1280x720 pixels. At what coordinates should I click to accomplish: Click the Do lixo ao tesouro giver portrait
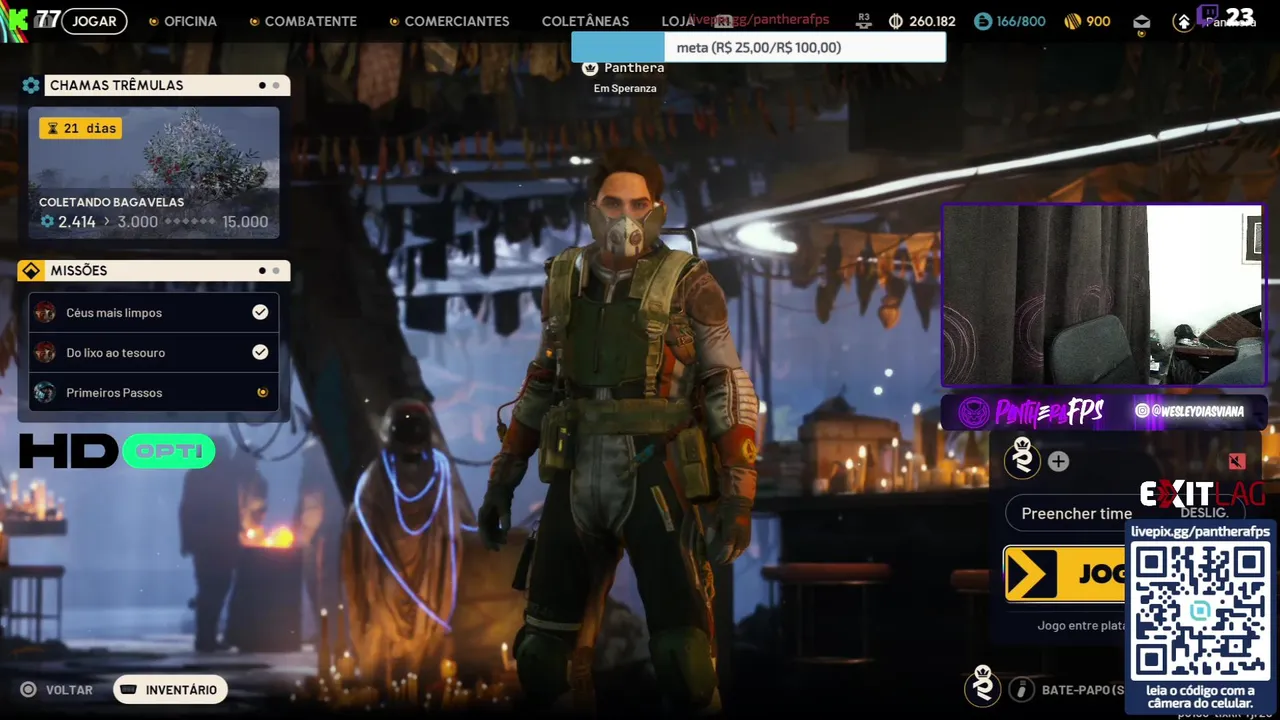pos(44,352)
